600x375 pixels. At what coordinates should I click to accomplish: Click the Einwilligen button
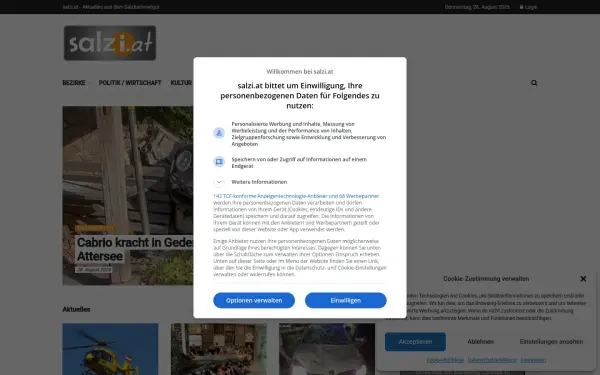coord(346,300)
